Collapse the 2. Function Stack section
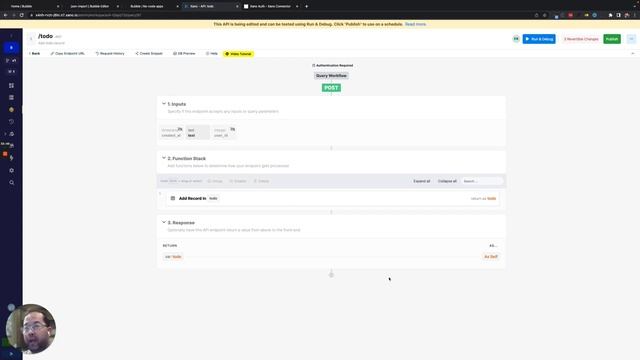The height and width of the screenshot is (360, 640). pyautogui.click(x=164, y=158)
